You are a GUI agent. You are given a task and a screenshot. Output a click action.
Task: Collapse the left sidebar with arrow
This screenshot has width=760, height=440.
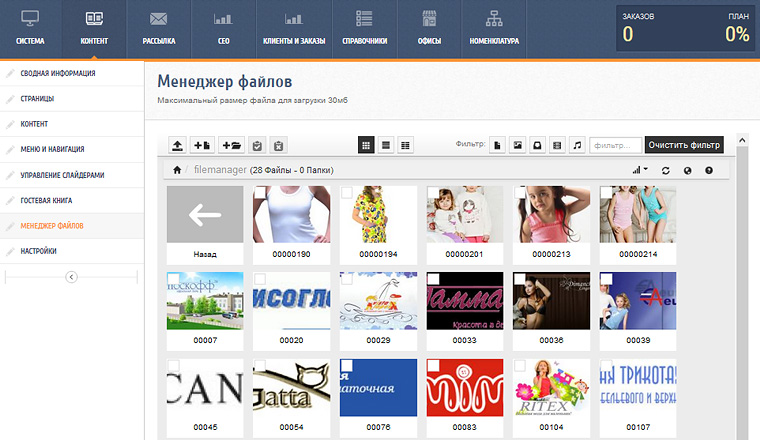(71, 277)
